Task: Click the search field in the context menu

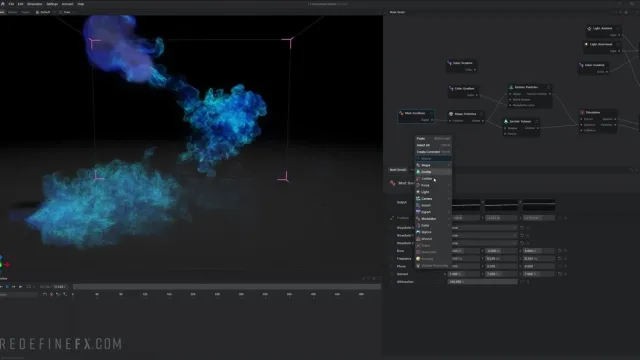Action: (433, 159)
